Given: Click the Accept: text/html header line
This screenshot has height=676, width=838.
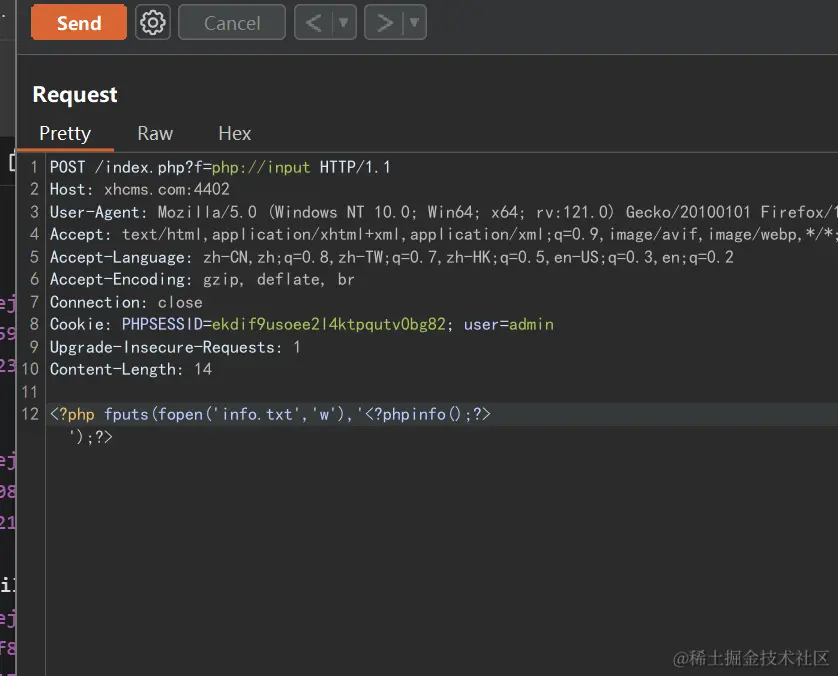Looking at the screenshot, I should point(443,235).
